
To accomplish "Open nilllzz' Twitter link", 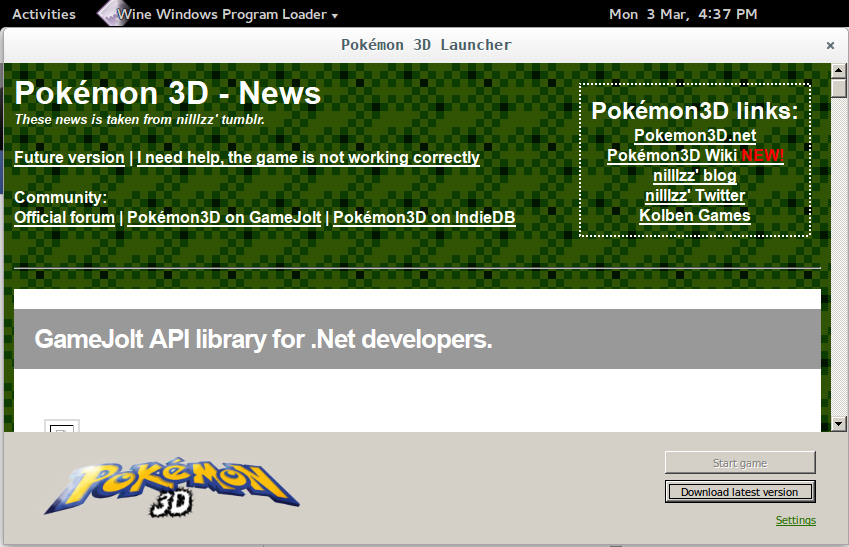I will click(695, 196).
